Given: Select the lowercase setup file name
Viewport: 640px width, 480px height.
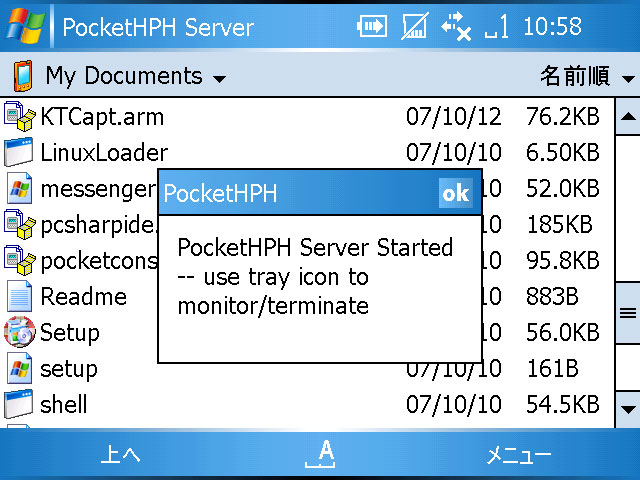Looking at the screenshot, I should click(x=69, y=369).
